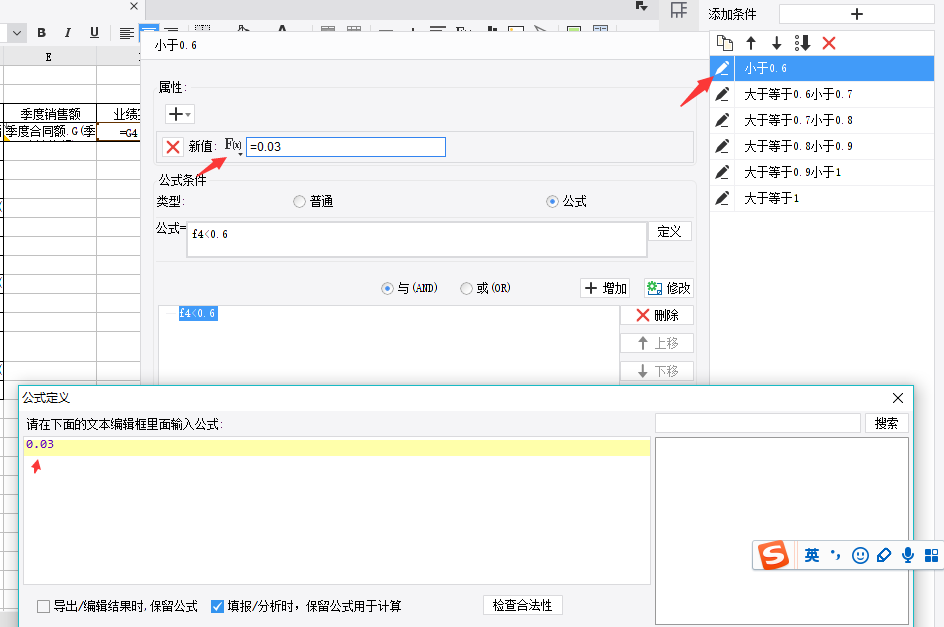This screenshot has width=944, height=627.
Task: Switch IME language via 英 icon
Action: pos(812,555)
